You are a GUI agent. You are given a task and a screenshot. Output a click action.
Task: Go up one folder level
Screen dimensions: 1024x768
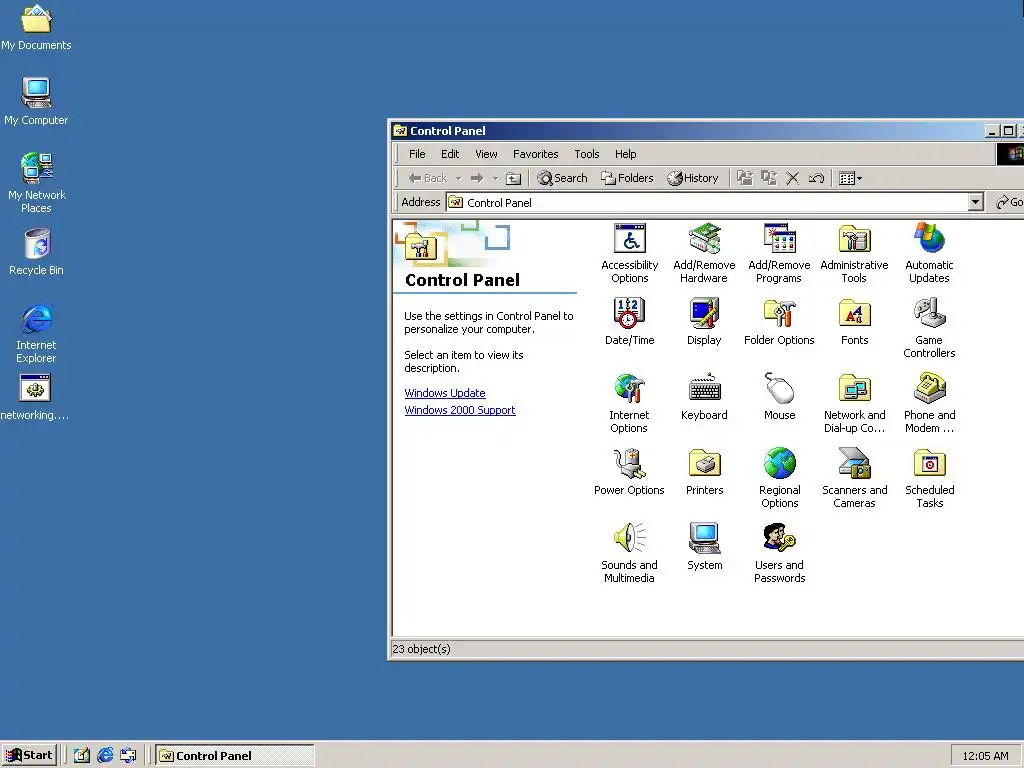(x=514, y=178)
